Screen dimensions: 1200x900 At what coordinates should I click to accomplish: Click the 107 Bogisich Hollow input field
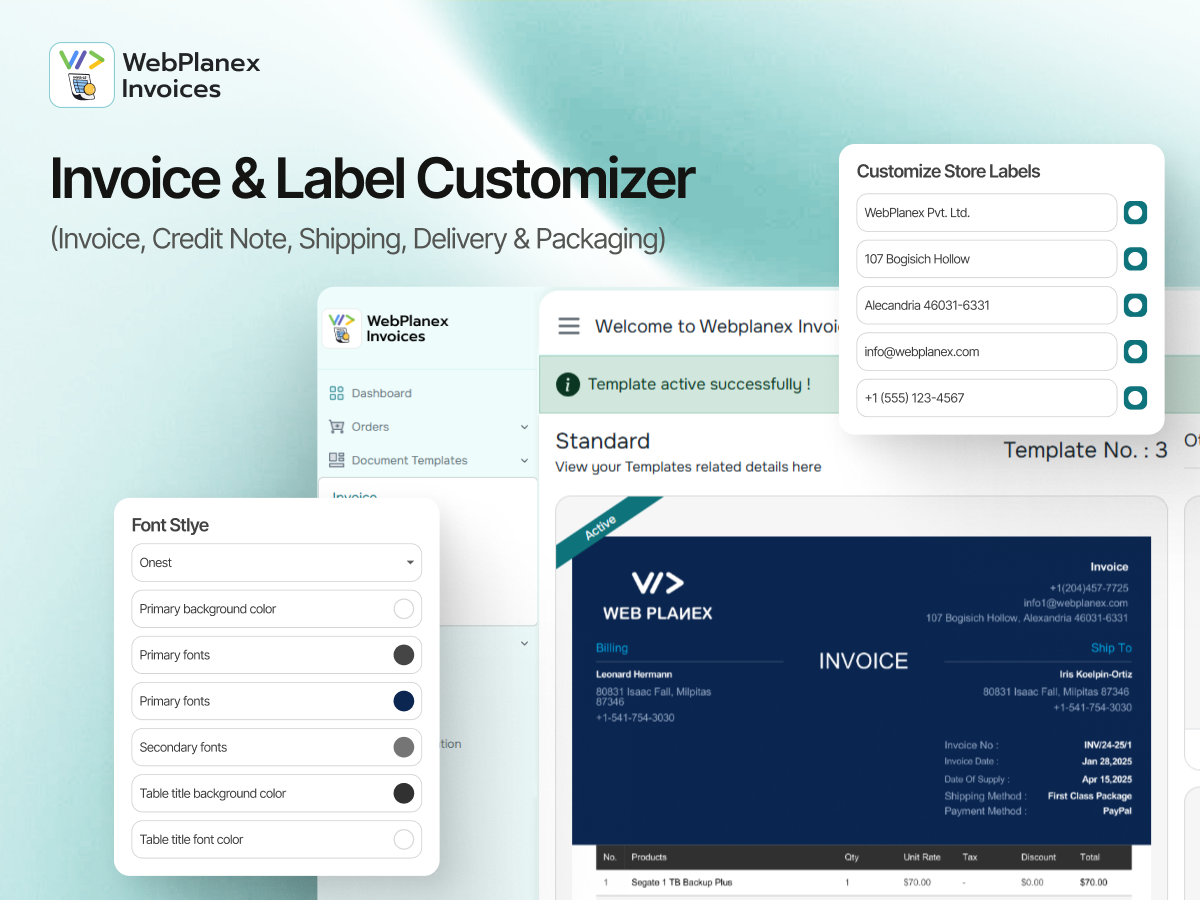click(986, 259)
